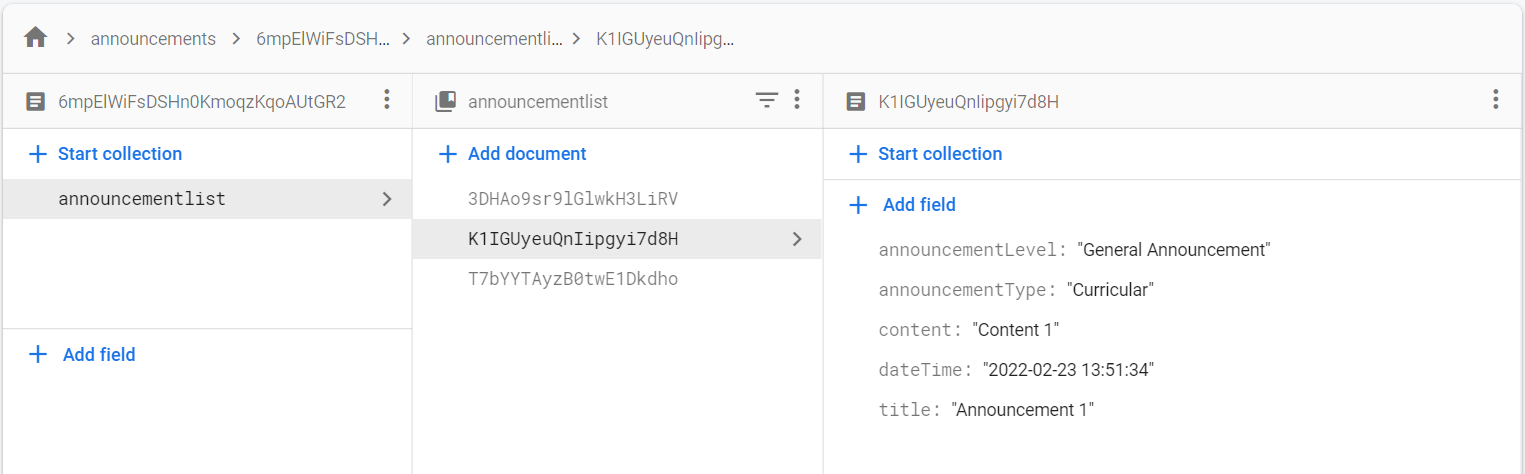Screen dimensions: 1525x474
Task: Add a field to the K1IGUyeuQnIipgyi7d8H document
Action: 902,205
